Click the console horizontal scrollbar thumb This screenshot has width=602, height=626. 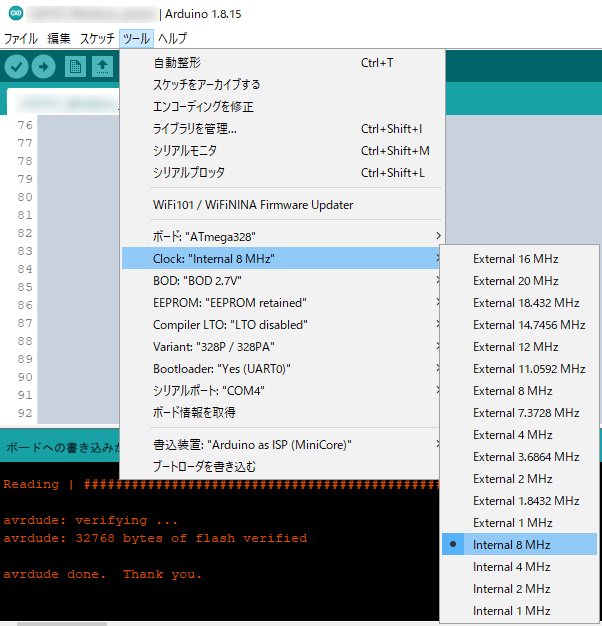pos(62,624)
